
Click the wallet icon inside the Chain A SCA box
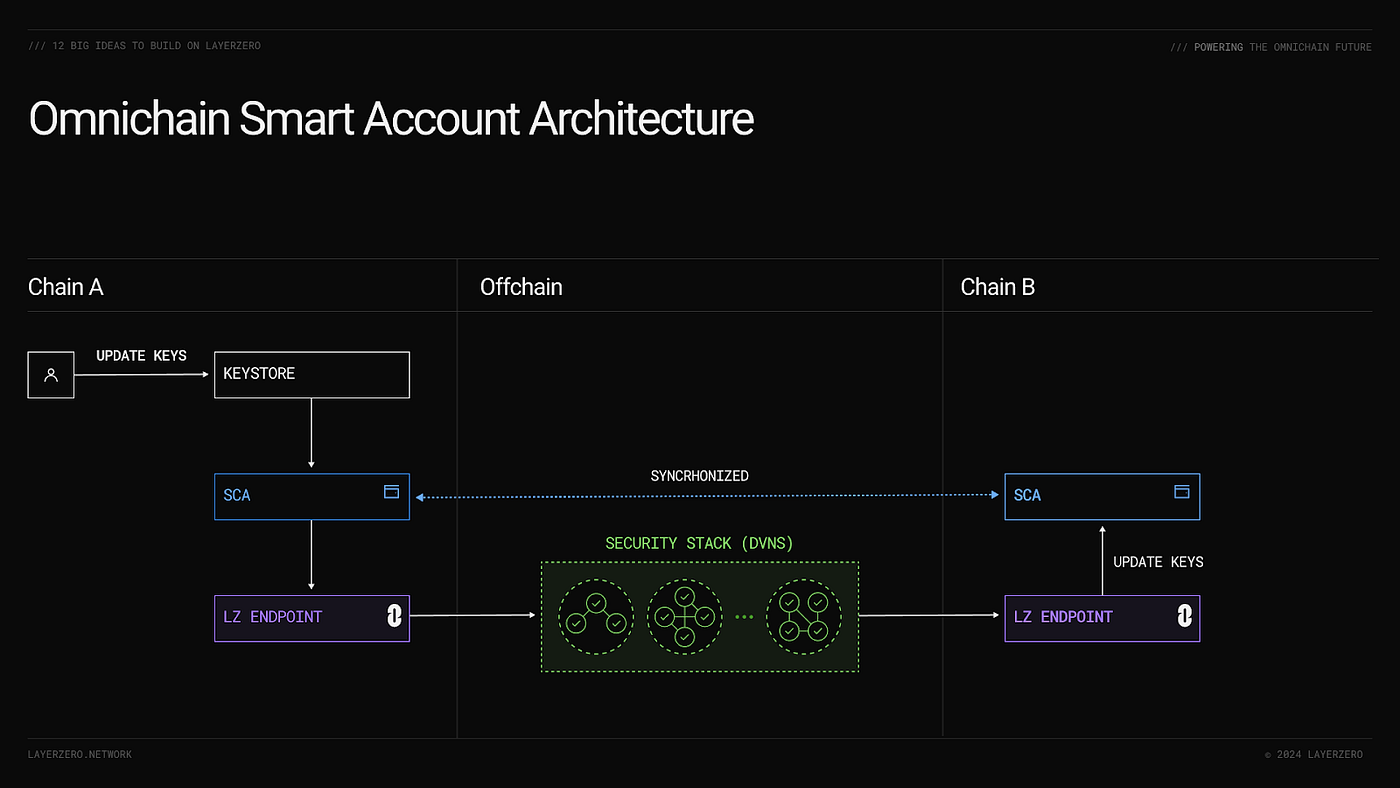[391, 491]
